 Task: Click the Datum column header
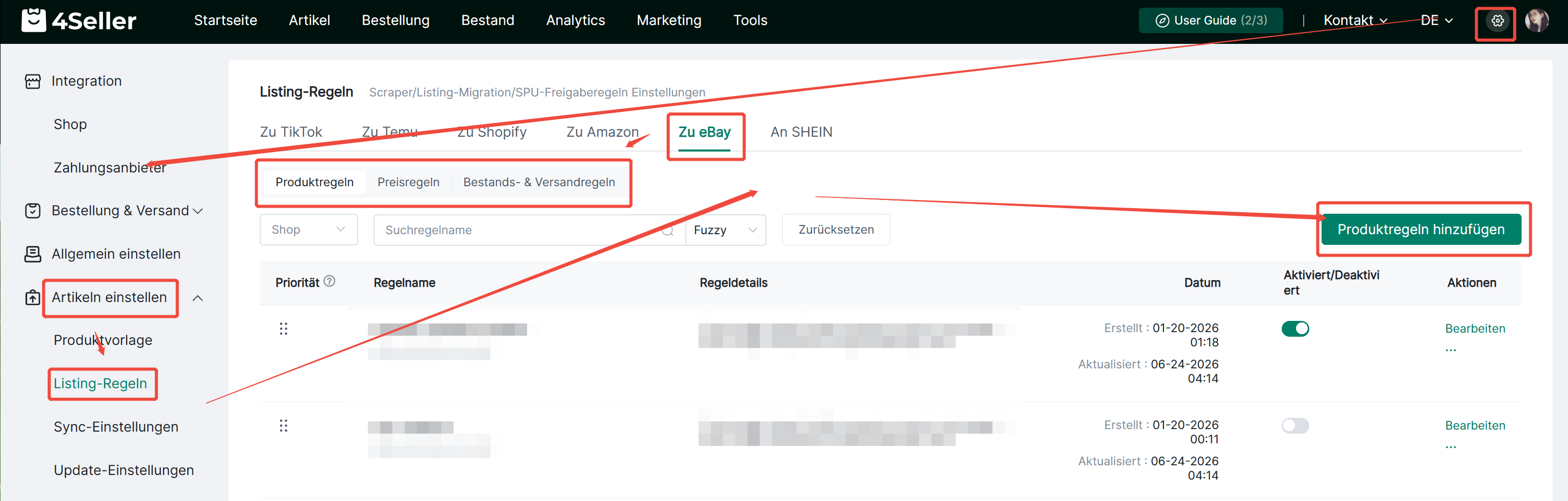[x=1202, y=283]
